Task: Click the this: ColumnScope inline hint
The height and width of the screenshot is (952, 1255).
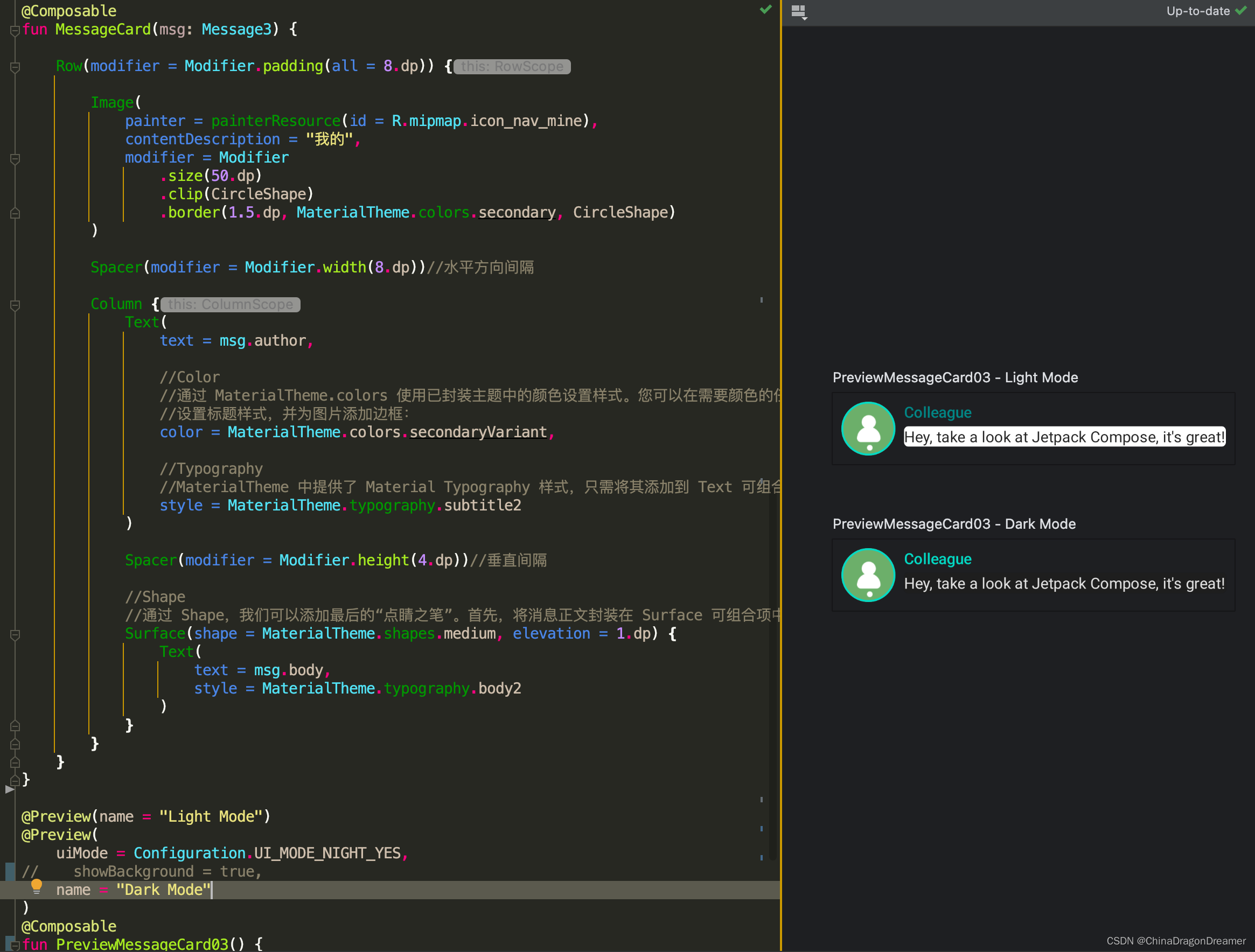Action: tap(231, 304)
